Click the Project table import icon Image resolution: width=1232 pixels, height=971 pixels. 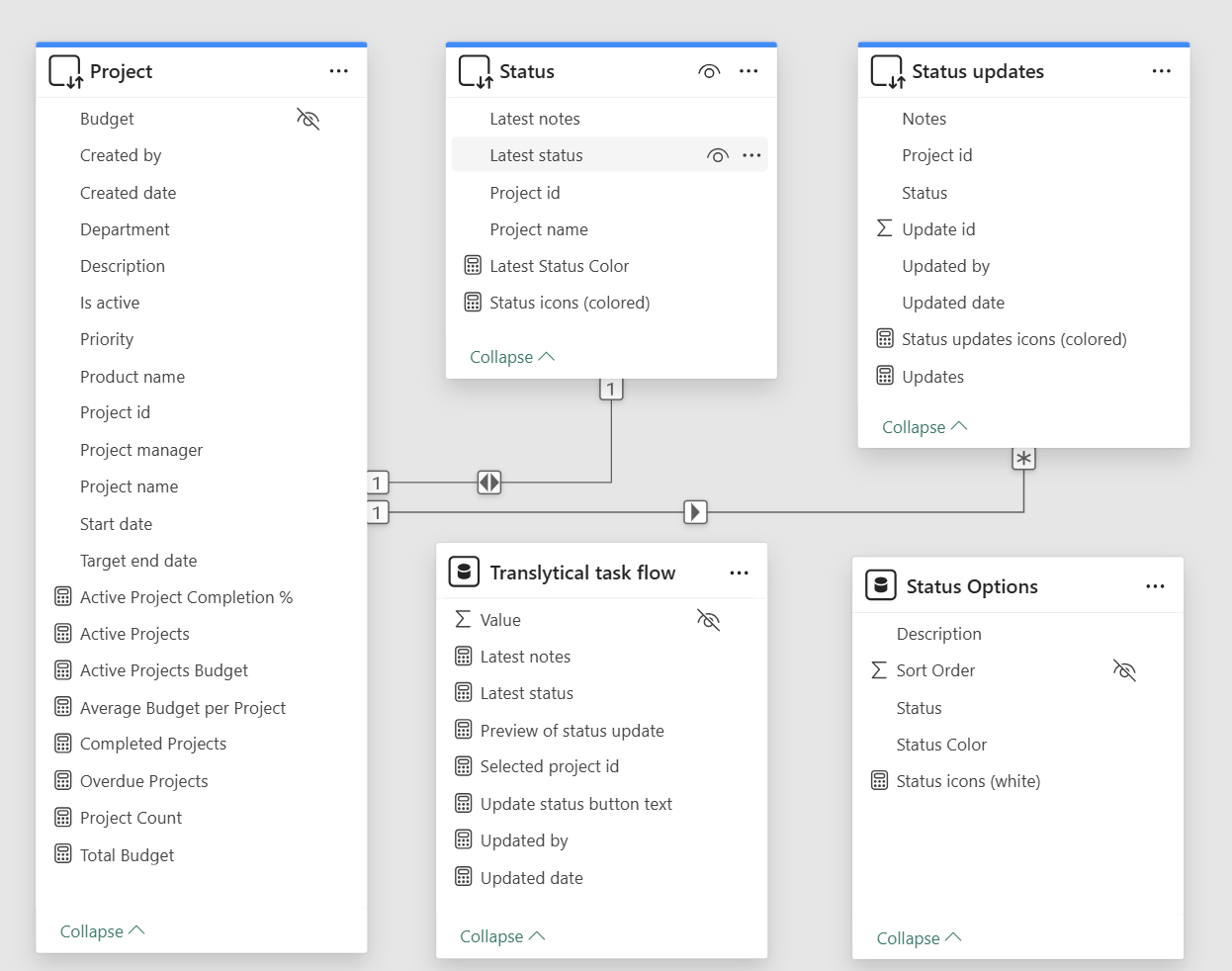(x=63, y=71)
